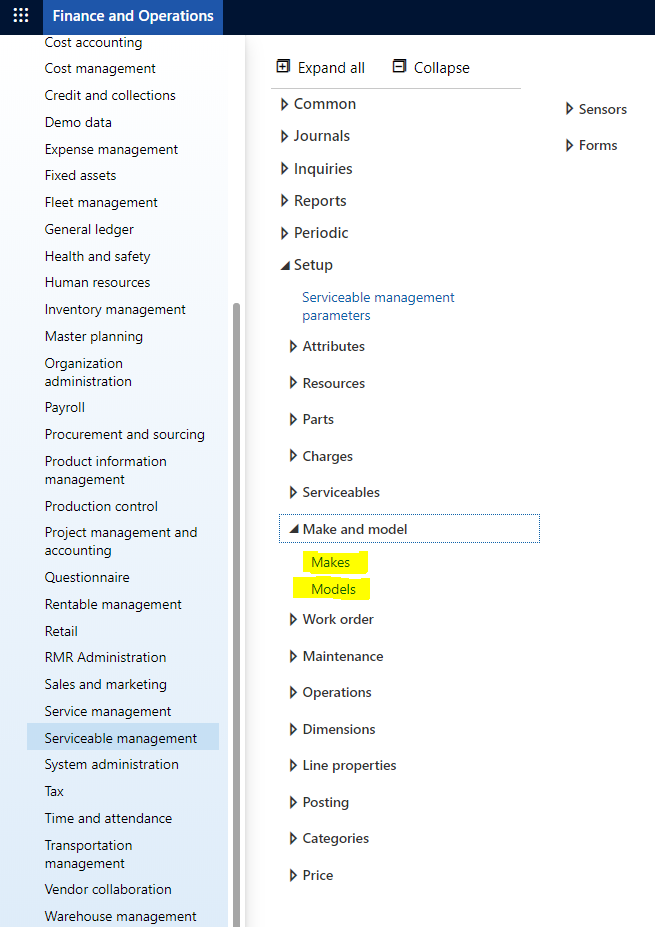Open Warehouse management module

[x=121, y=916]
